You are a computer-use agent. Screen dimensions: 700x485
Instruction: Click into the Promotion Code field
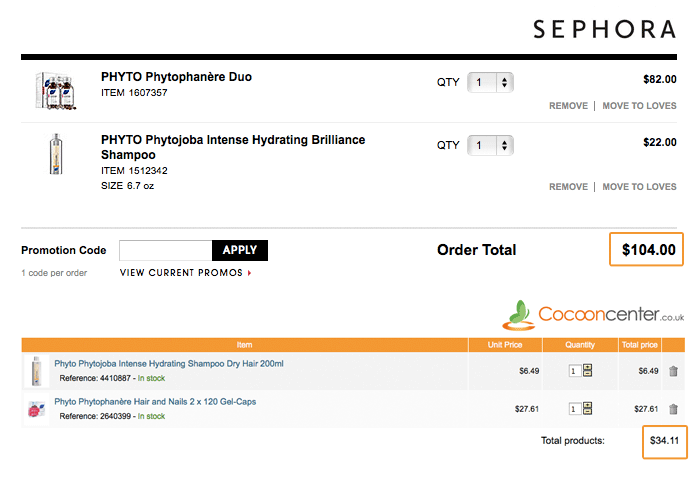(x=165, y=251)
